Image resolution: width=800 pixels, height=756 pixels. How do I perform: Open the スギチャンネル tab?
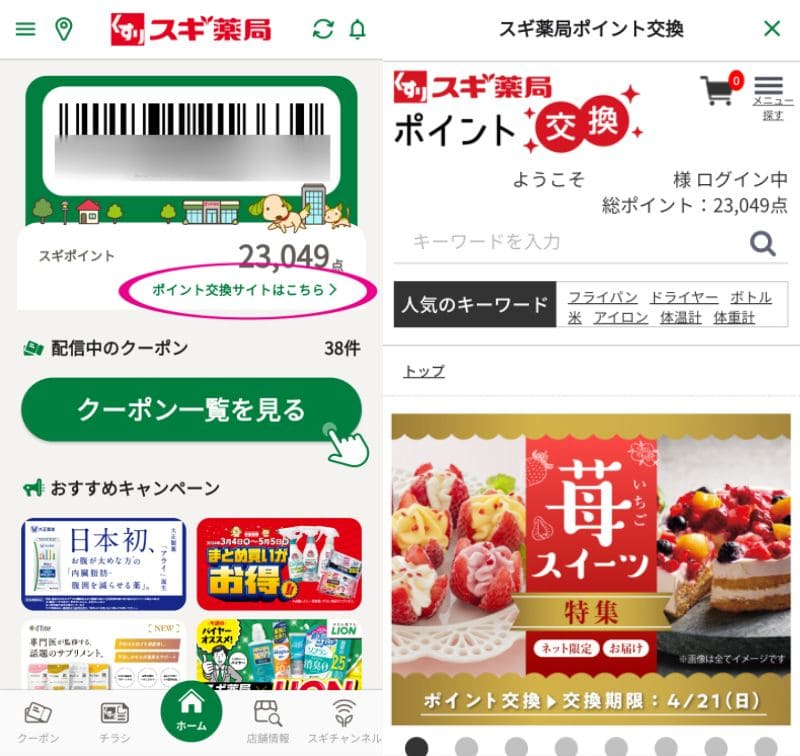344,723
